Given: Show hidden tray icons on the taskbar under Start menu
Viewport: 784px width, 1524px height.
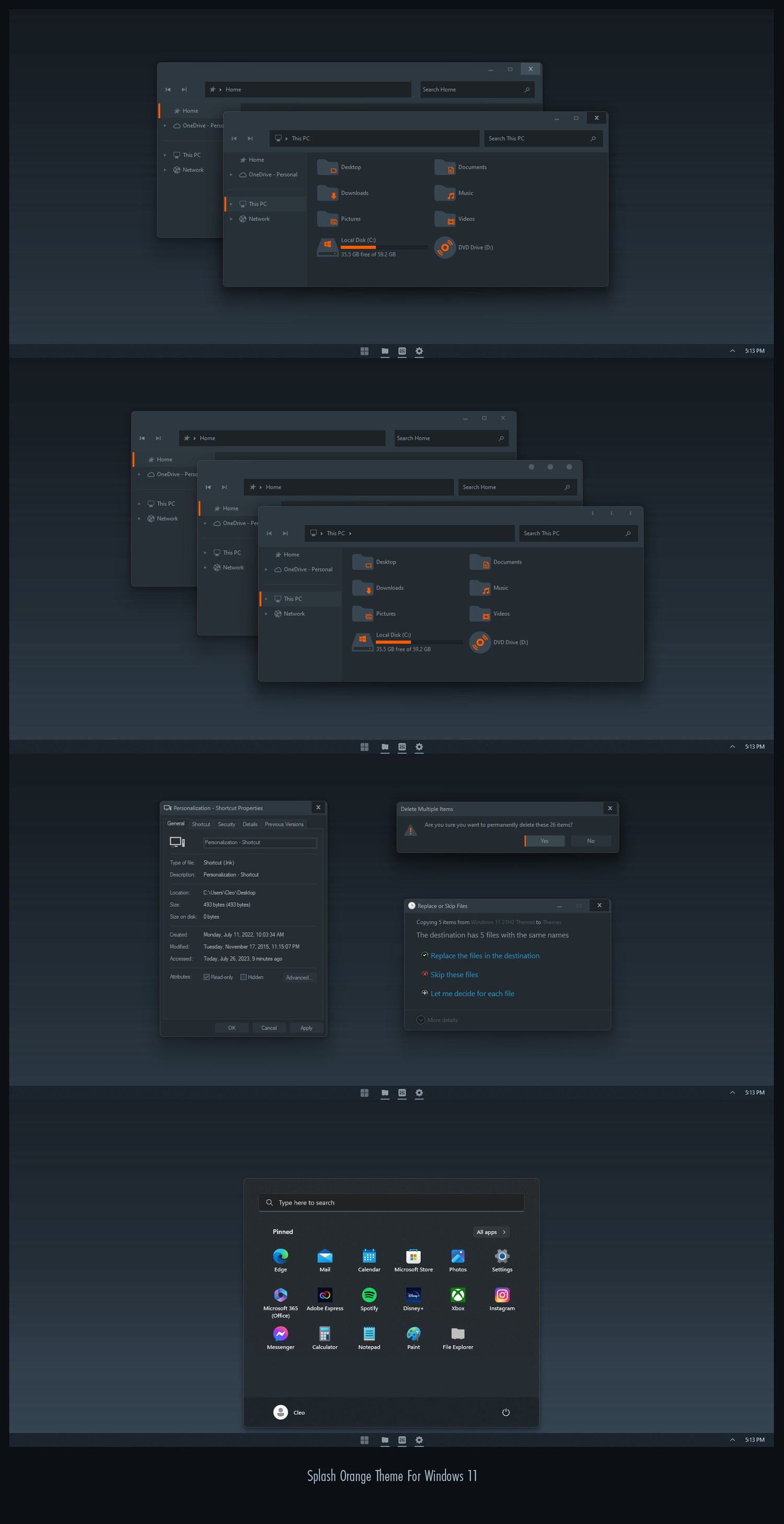Looking at the screenshot, I should (x=732, y=1439).
